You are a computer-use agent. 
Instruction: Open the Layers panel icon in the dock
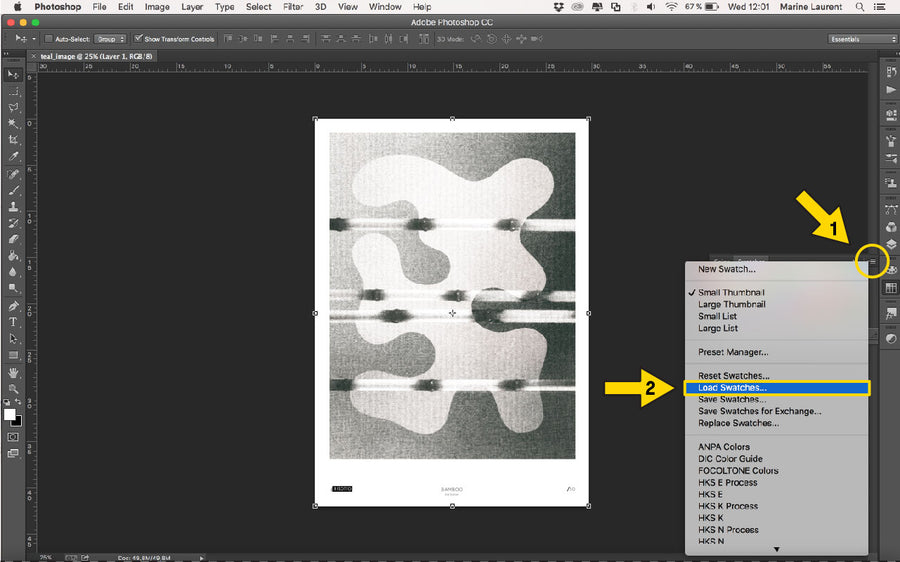pyautogui.click(x=891, y=244)
